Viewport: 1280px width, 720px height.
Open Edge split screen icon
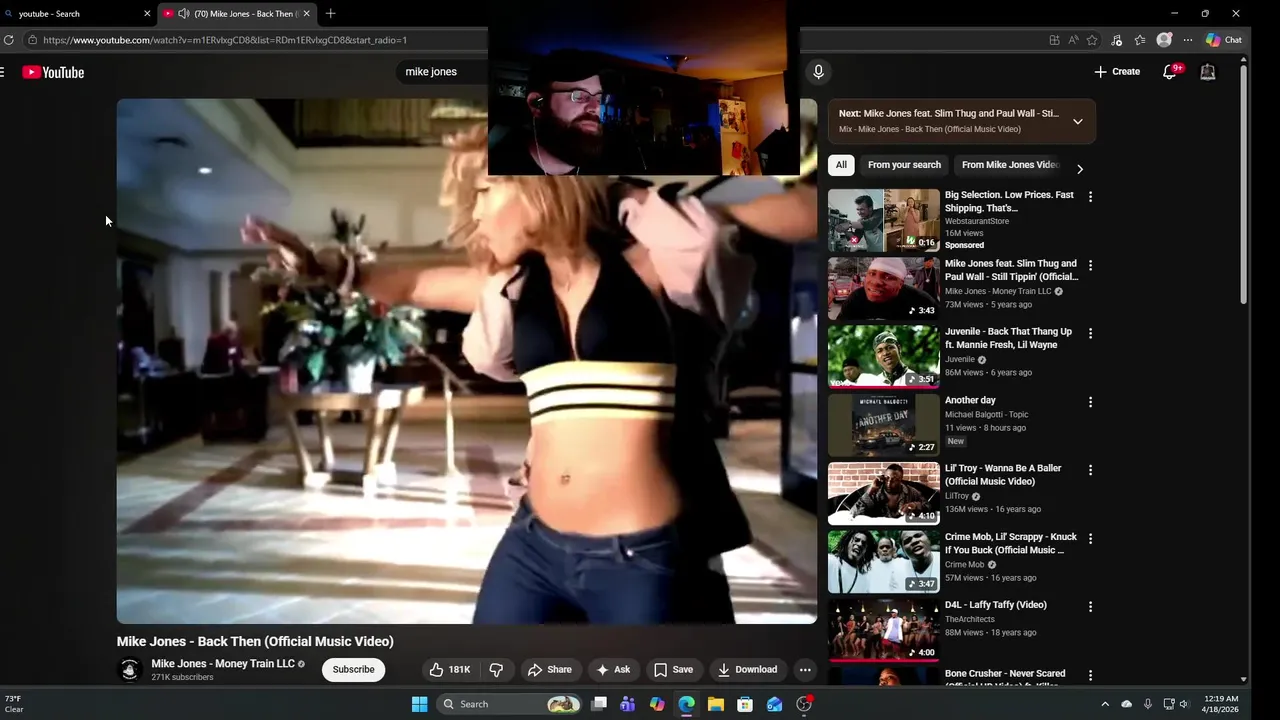tap(1054, 40)
